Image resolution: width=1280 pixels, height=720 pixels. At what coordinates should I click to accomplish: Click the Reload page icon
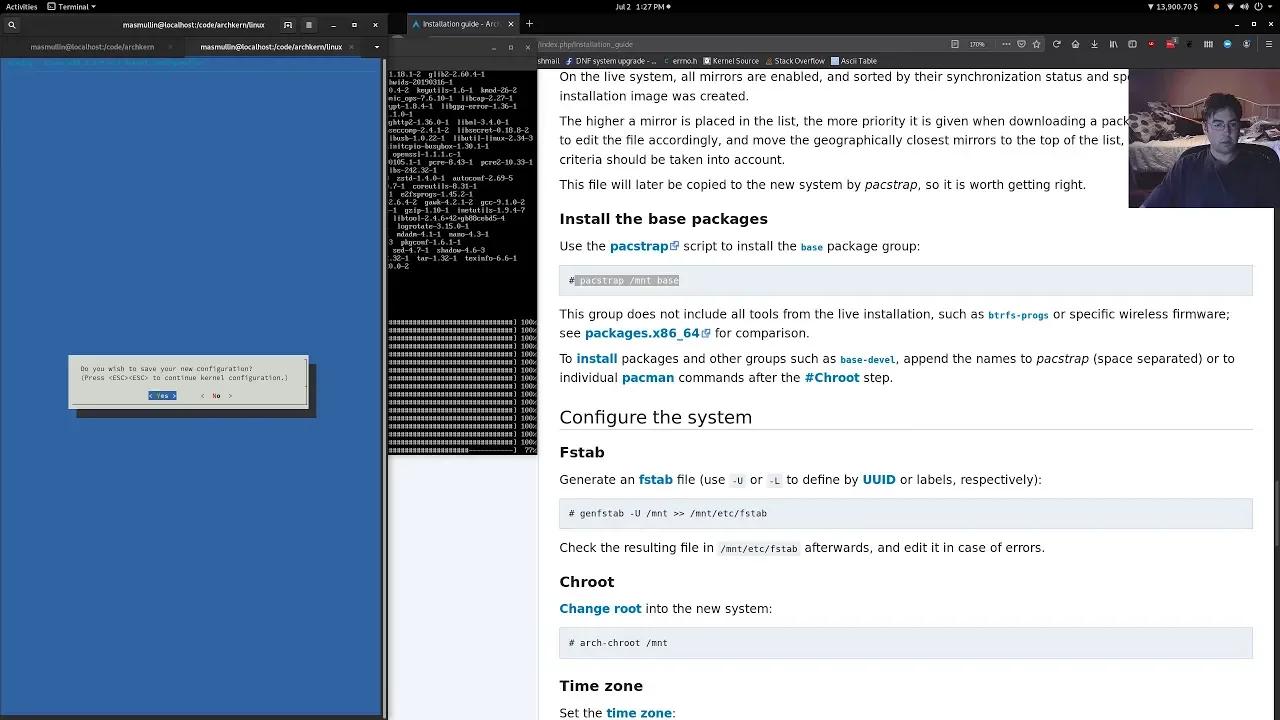[x=1057, y=45]
